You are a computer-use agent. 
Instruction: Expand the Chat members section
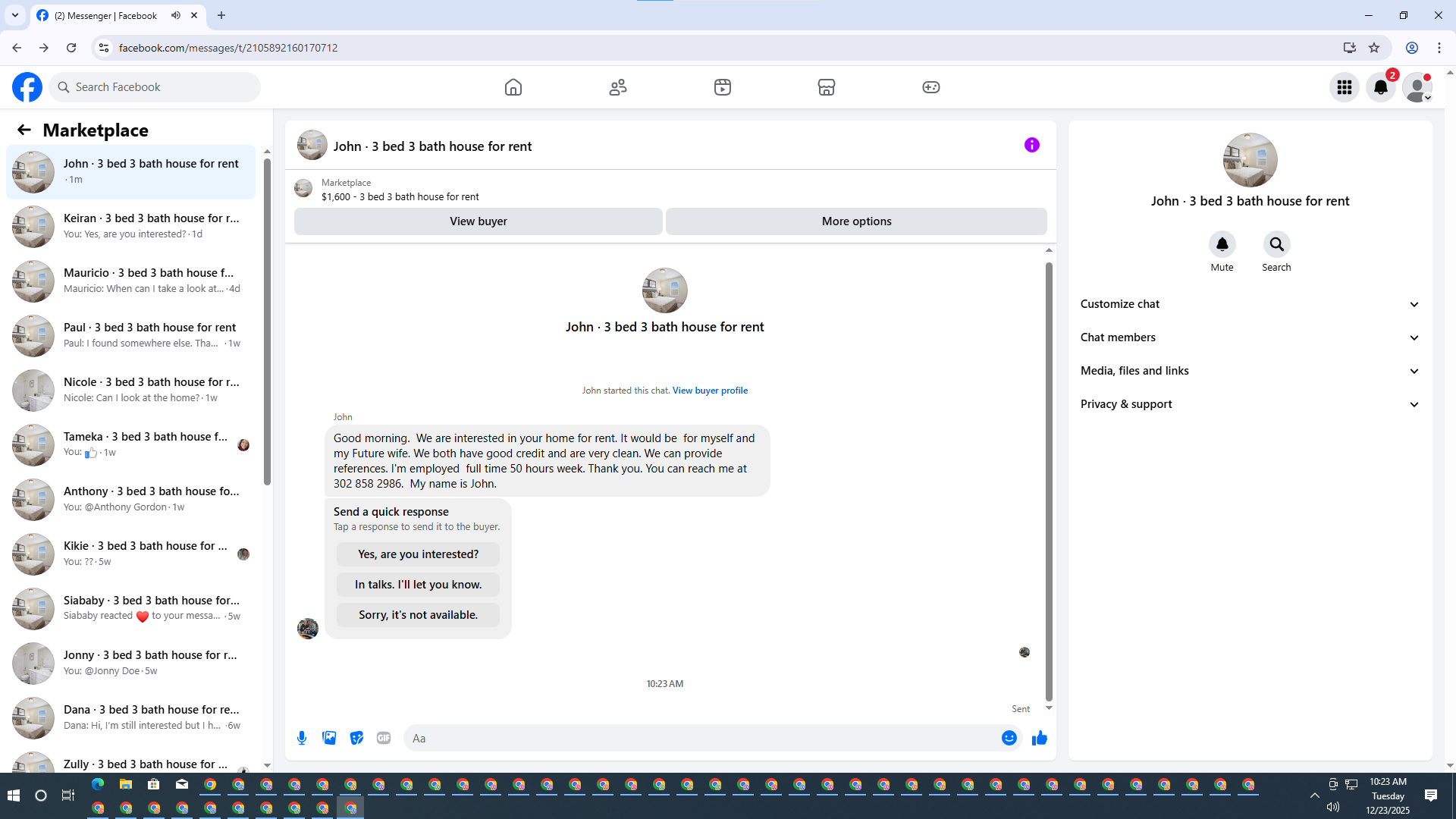[x=1249, y=337]
